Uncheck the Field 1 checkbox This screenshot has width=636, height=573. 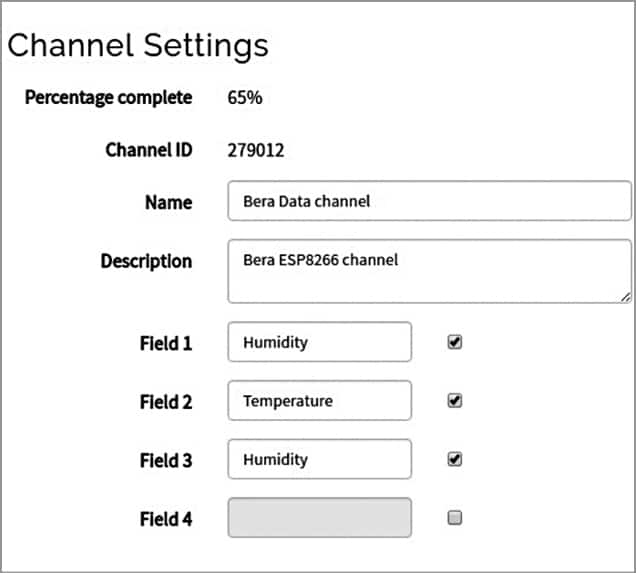tap(455, 342)
